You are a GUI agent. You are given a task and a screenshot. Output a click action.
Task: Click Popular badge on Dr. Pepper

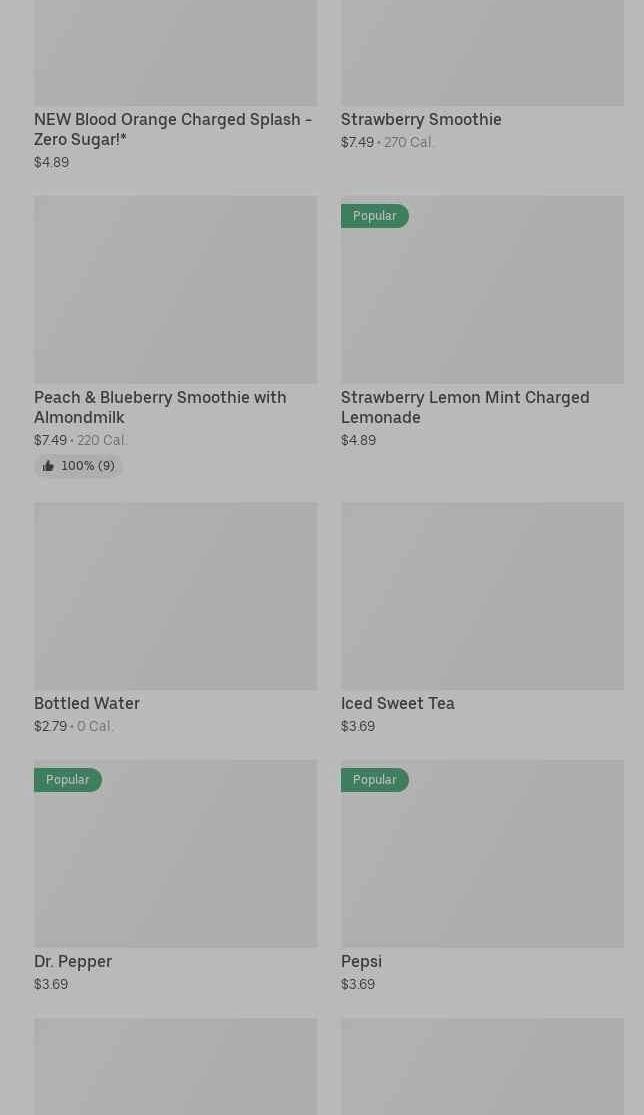pos(67,780)
